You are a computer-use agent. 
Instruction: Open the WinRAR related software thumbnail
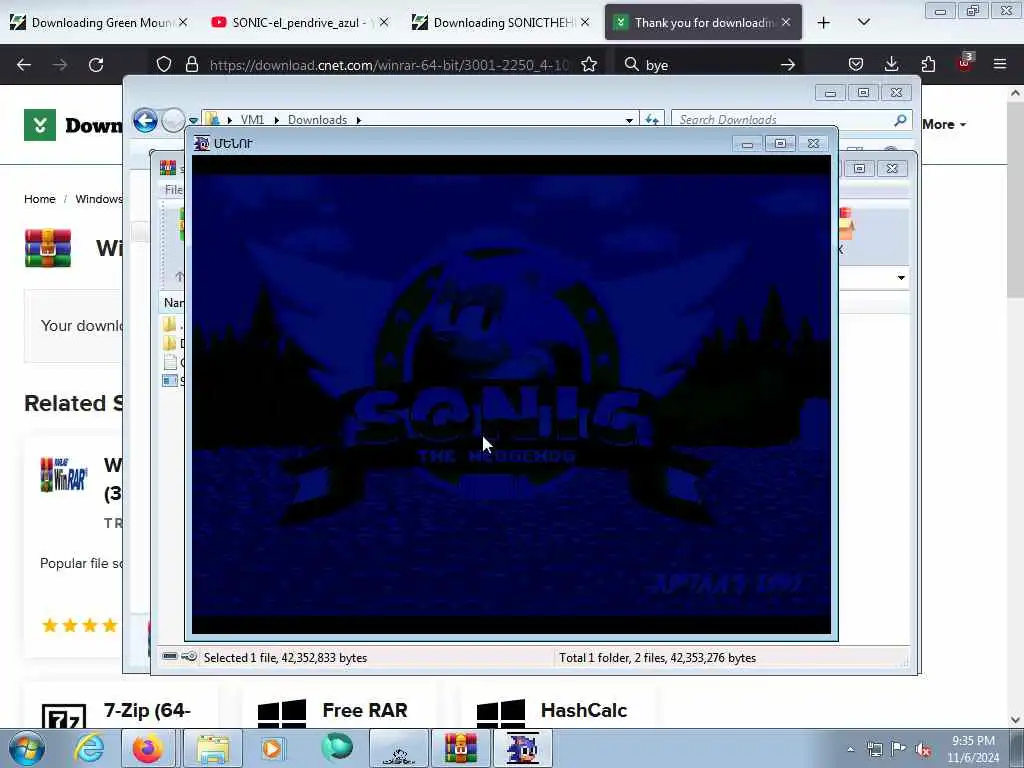pos(63,475)
